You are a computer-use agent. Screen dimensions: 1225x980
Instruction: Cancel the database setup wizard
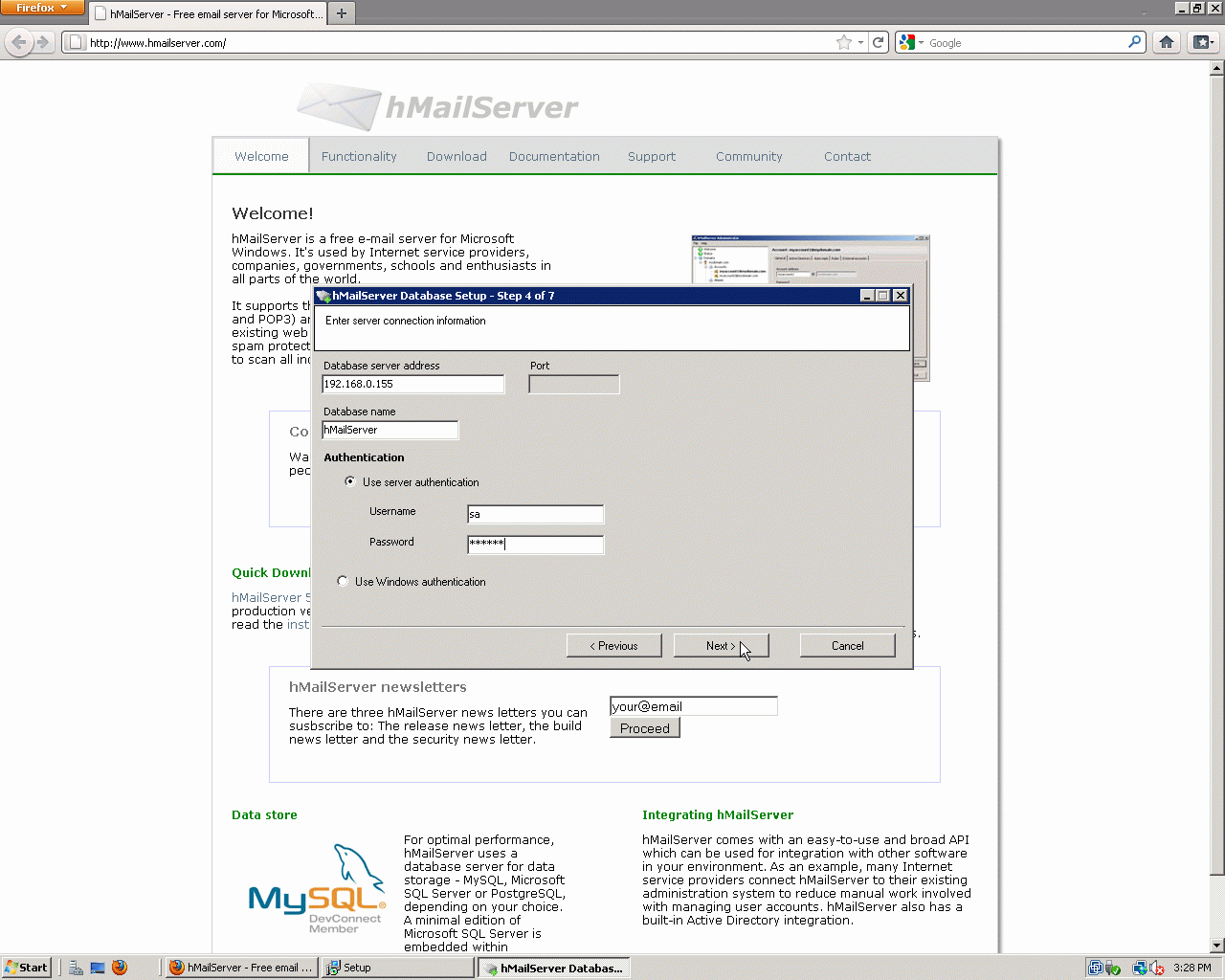pos(847,646)
